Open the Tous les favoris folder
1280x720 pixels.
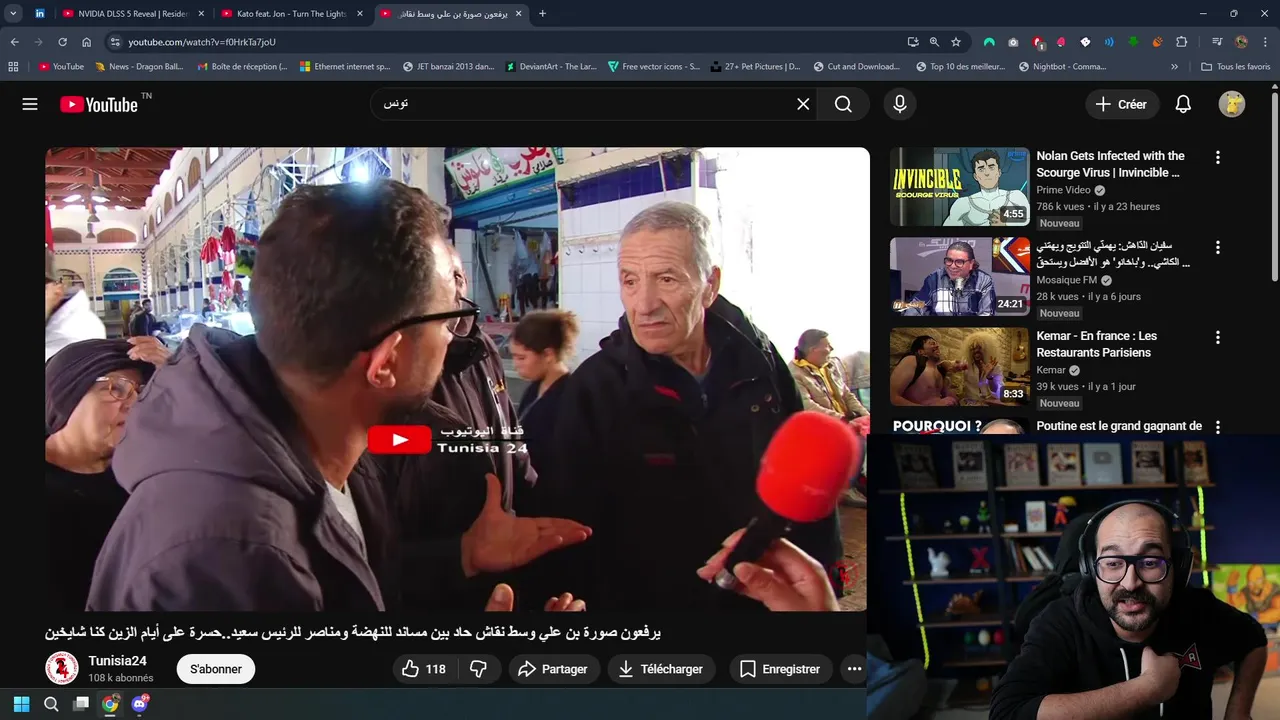point(1235,67)
